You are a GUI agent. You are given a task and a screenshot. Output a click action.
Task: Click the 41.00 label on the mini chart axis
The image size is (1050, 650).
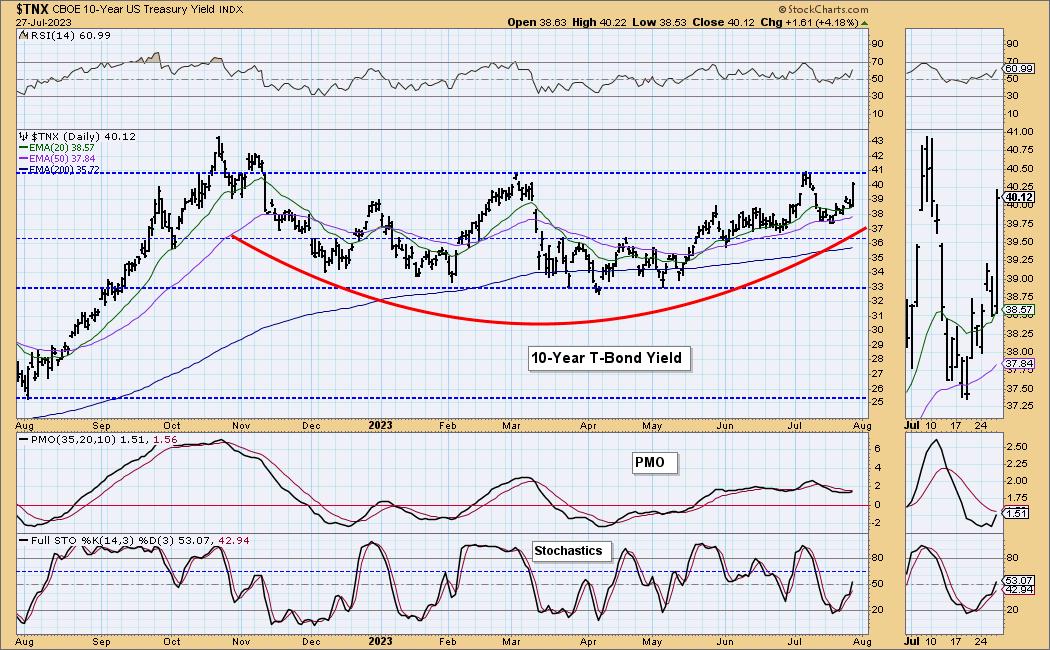pyautogui.click(x=1019, y=133)
